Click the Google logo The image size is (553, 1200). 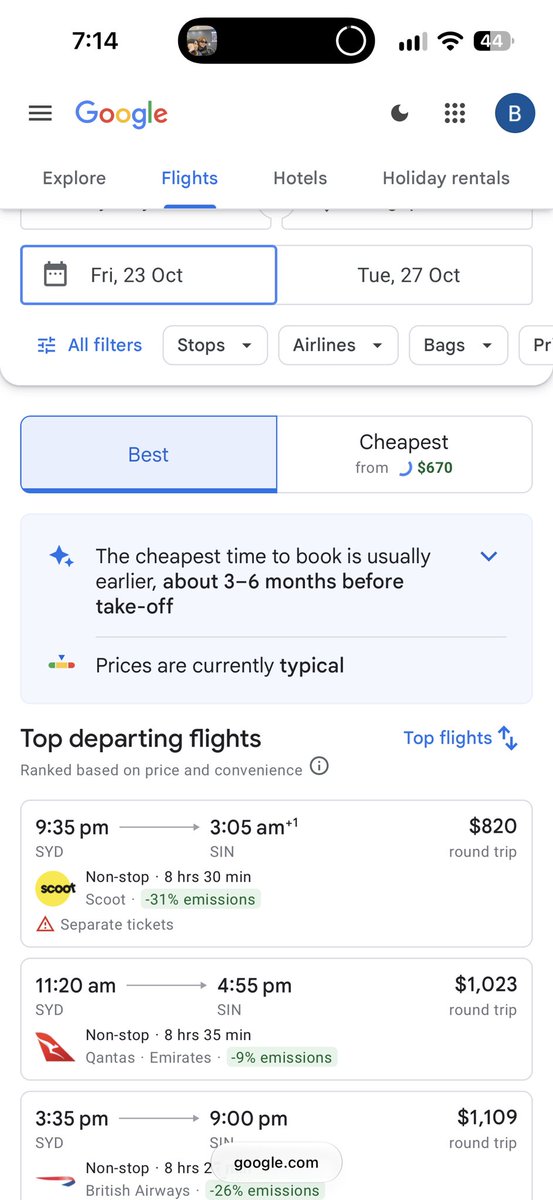122,114
